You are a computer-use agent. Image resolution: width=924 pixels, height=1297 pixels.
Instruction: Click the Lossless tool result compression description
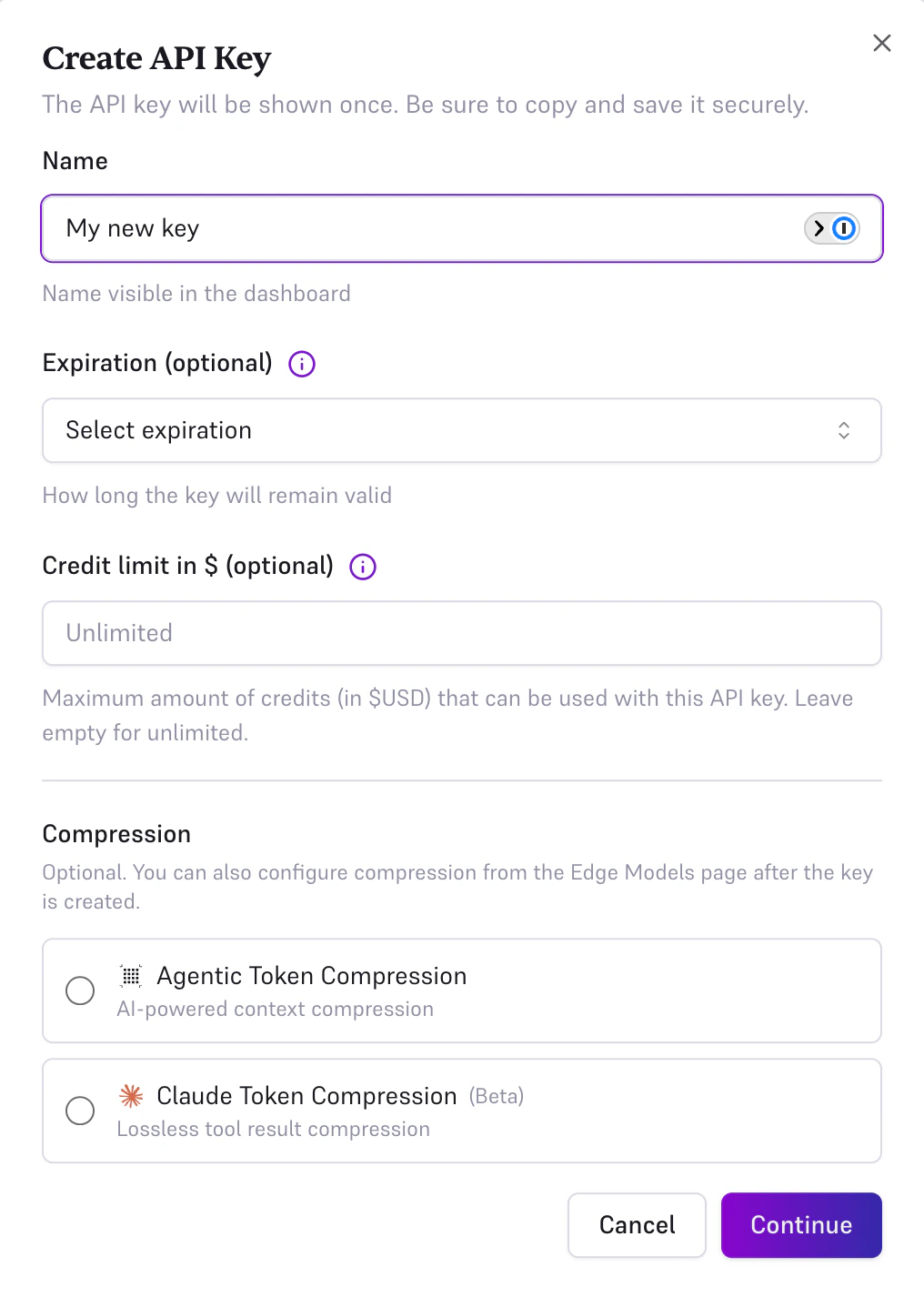[x=274, y=1129]
